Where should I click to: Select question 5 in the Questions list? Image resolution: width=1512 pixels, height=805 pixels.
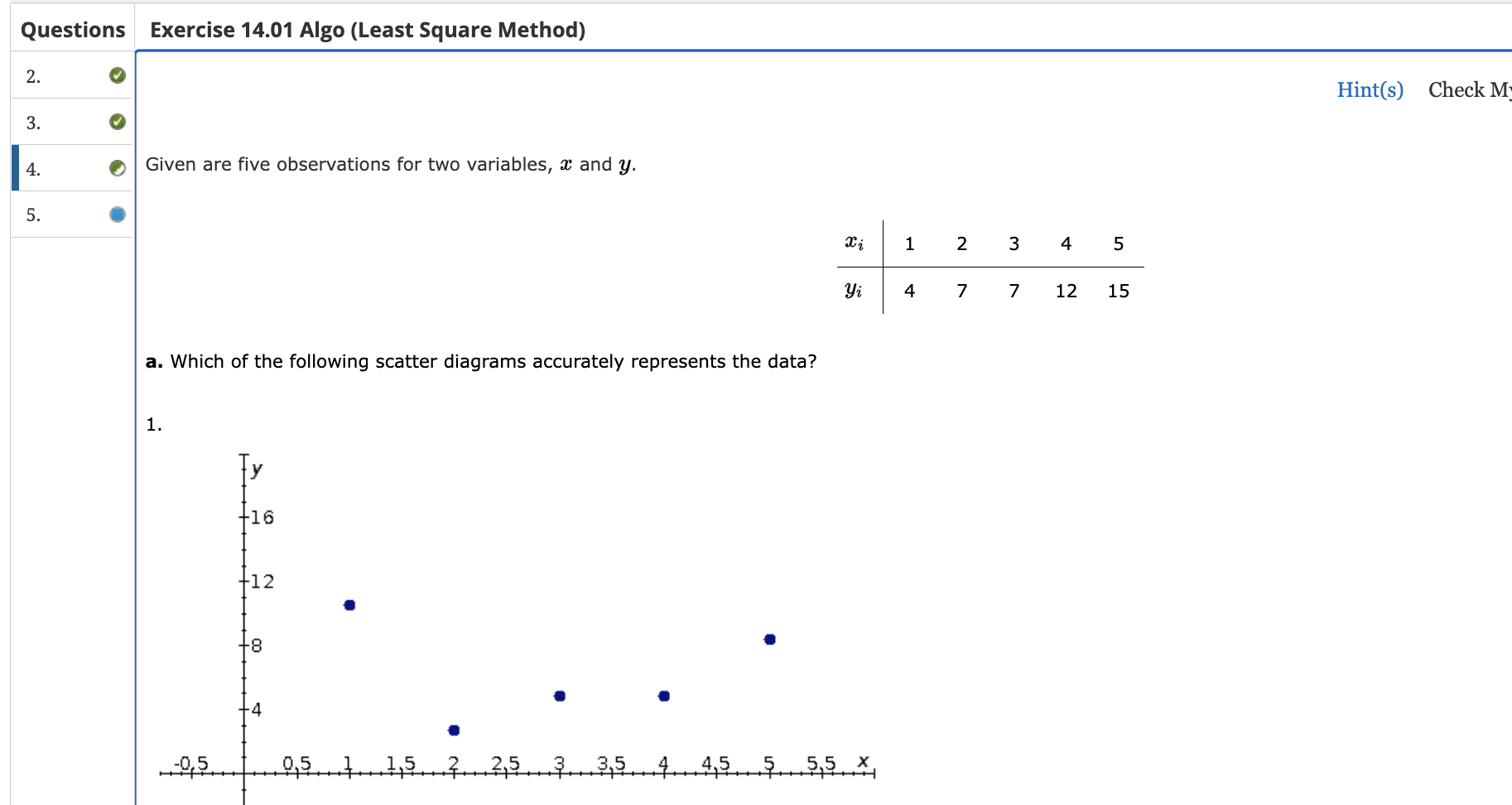[x=33, y=215]
